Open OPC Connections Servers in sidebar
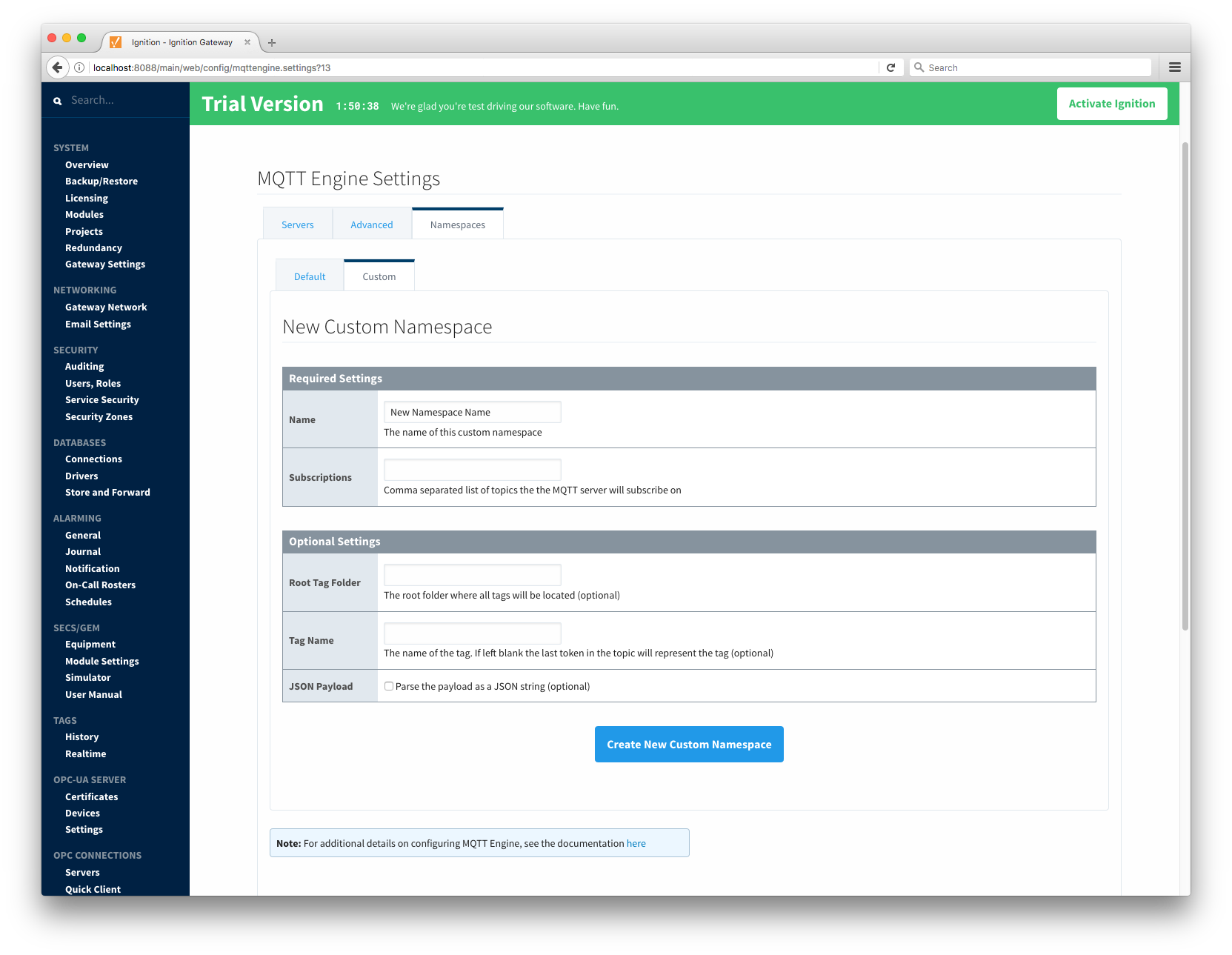 [x=82, y=872]
